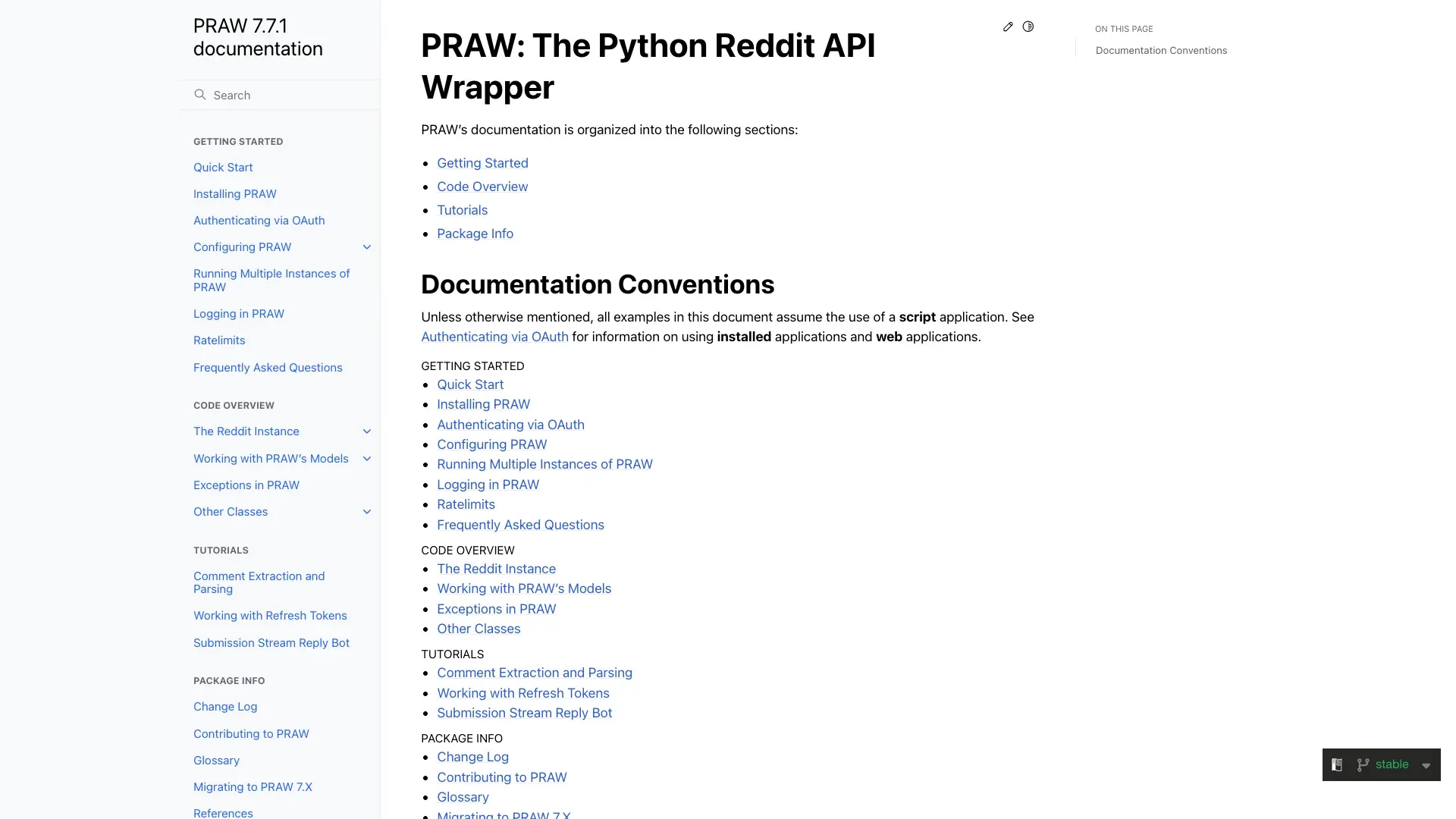Expand Working with PRAW's Models chevron

click(367, 459)
